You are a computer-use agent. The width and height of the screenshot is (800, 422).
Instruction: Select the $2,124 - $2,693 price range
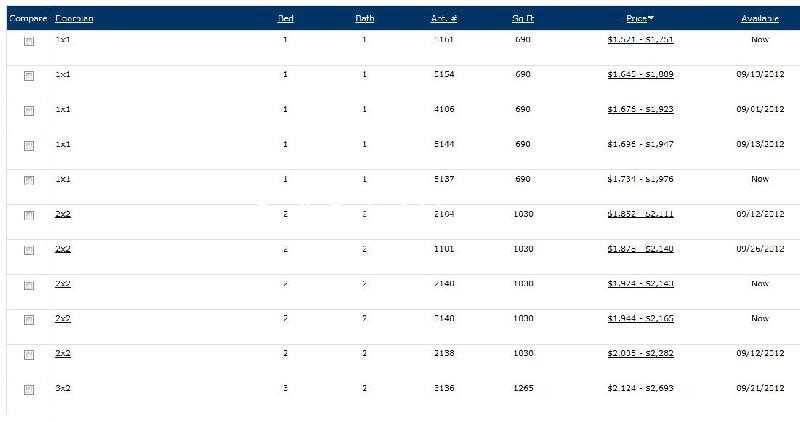pyautogui.click(x=640, y=388)
